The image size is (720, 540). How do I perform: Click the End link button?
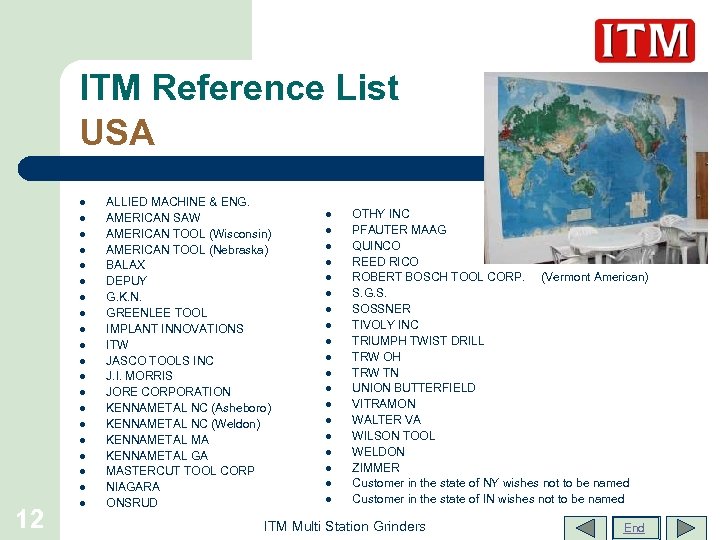tap(636, 528)
